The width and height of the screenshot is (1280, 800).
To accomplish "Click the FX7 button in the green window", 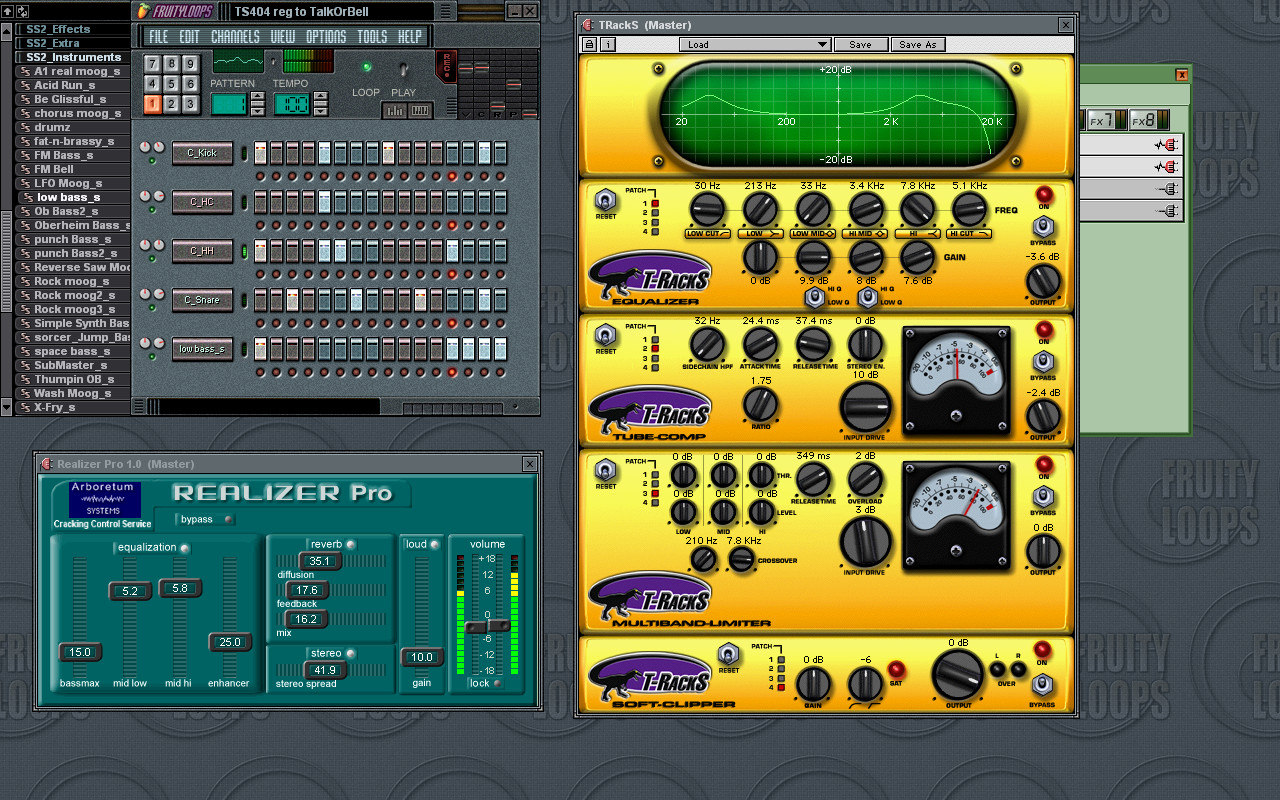I will 1101,120.
